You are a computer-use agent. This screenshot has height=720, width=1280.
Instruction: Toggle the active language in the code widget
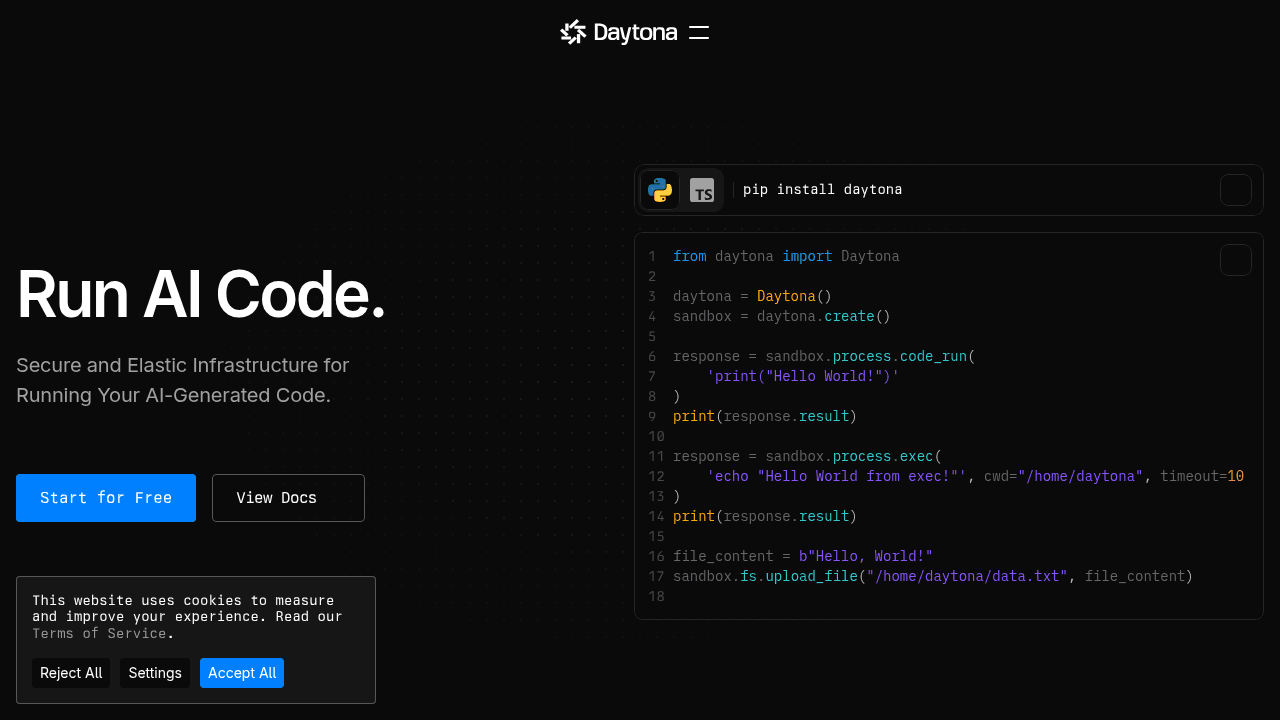pyautogui.click(x=702, y=190)
